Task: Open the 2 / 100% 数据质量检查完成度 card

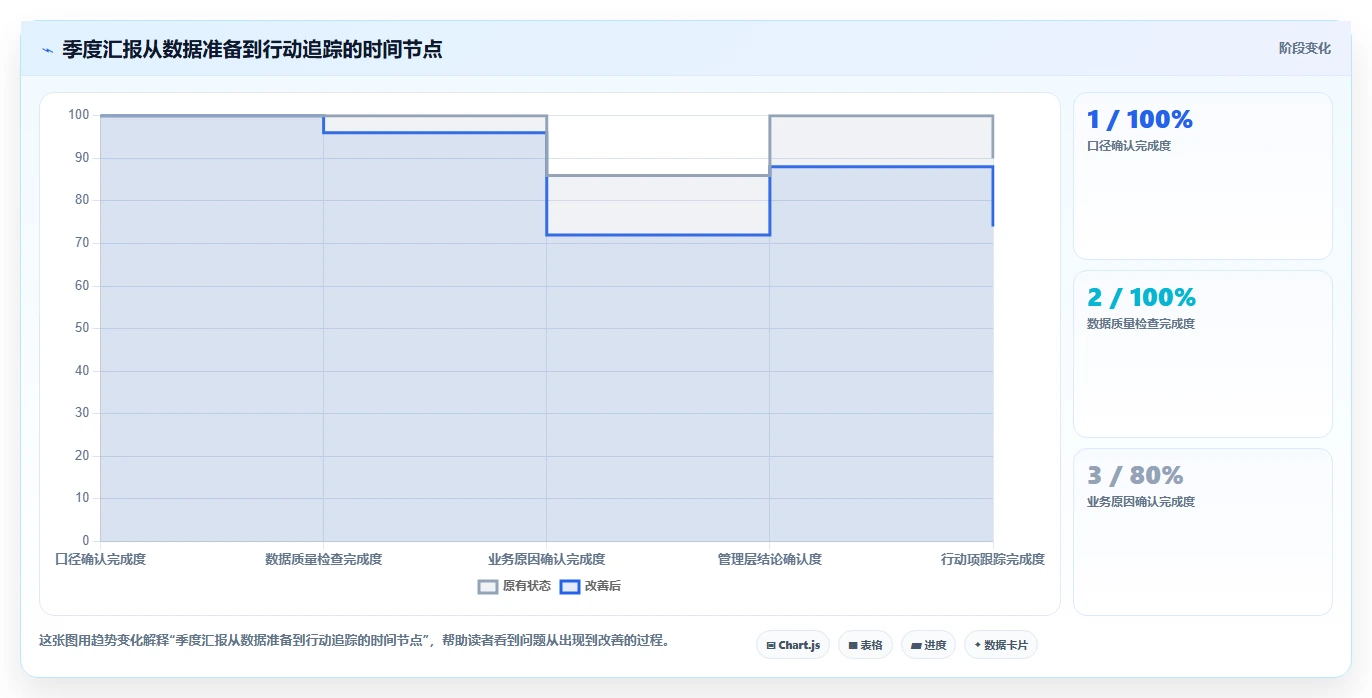Action: point(1202,354)
